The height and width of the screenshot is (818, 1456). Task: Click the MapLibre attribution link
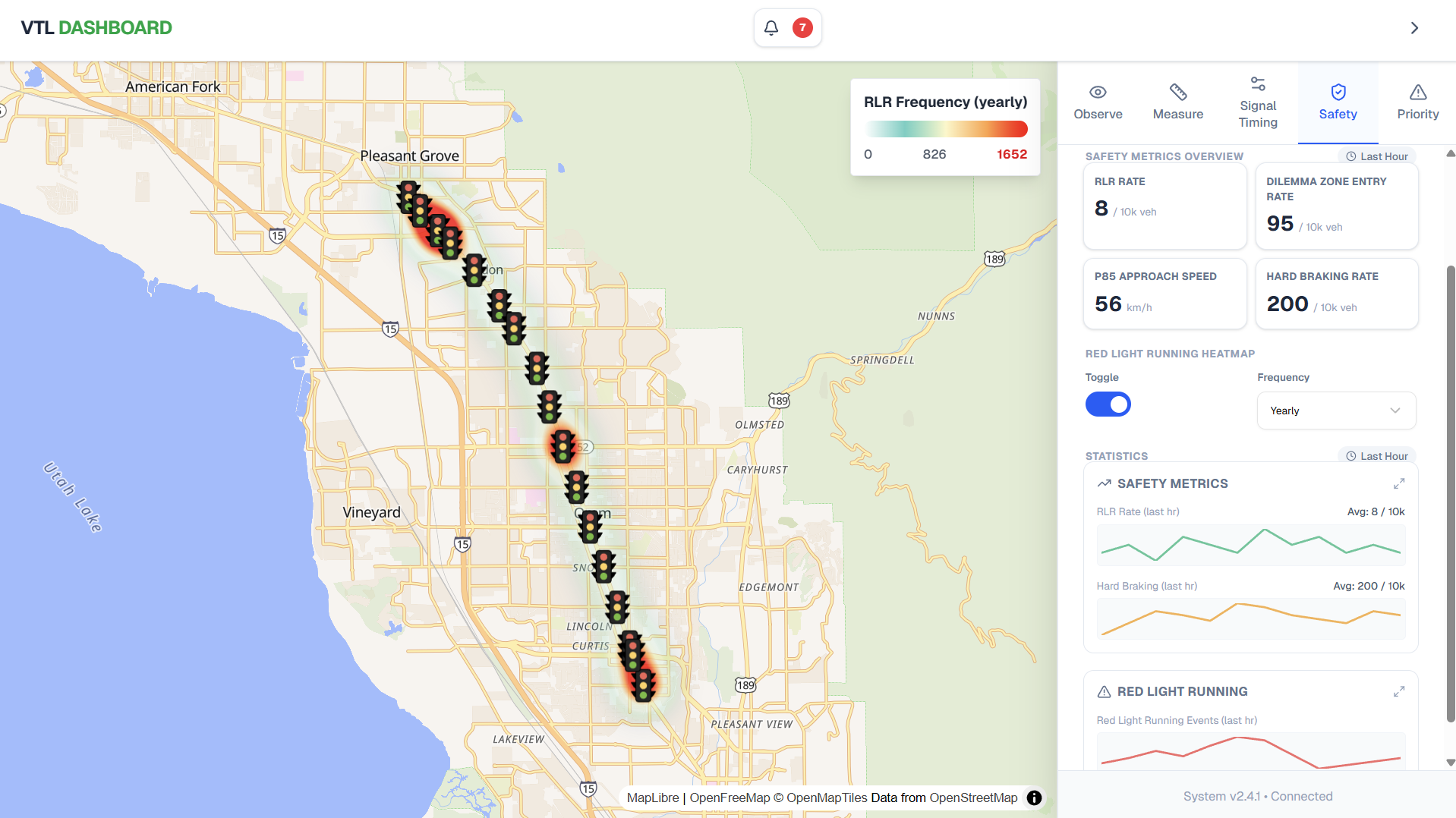(x=653, y=798)
